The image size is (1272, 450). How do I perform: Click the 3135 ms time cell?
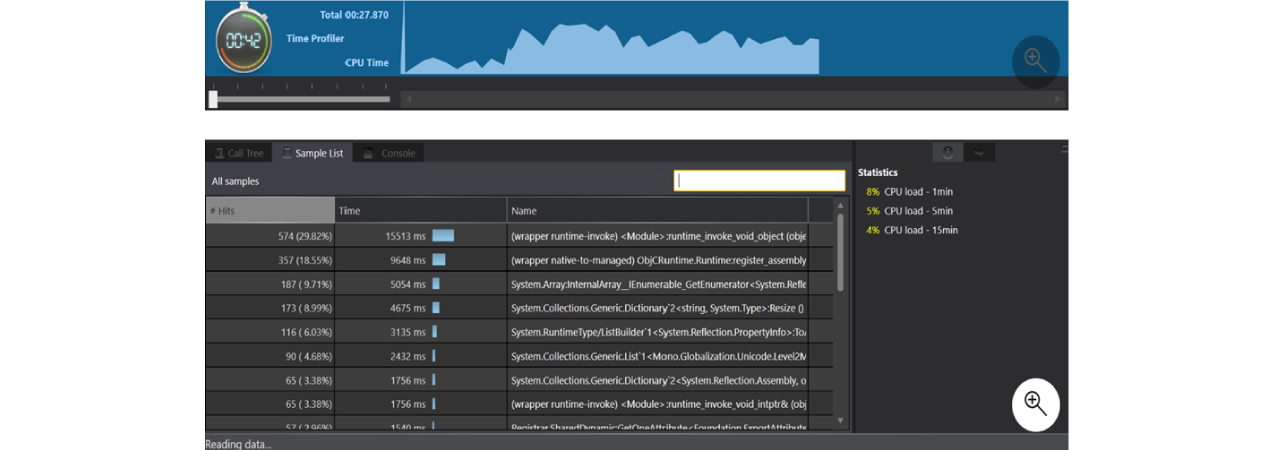pyautogui.click(x=420, y=331)
